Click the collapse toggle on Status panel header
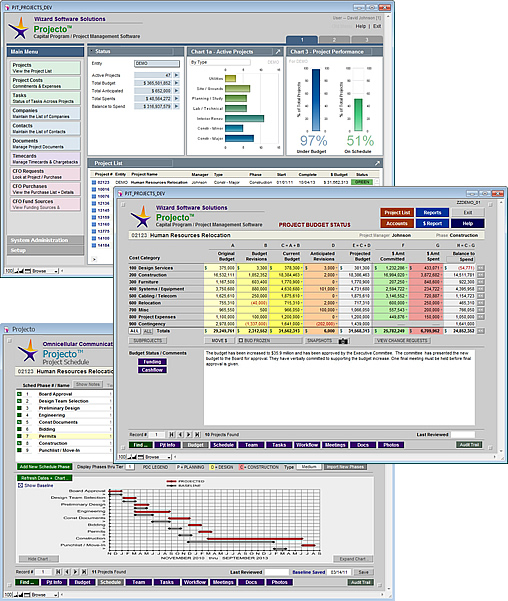This screenshot has height=601, width=508. click(x=92, y=51)
